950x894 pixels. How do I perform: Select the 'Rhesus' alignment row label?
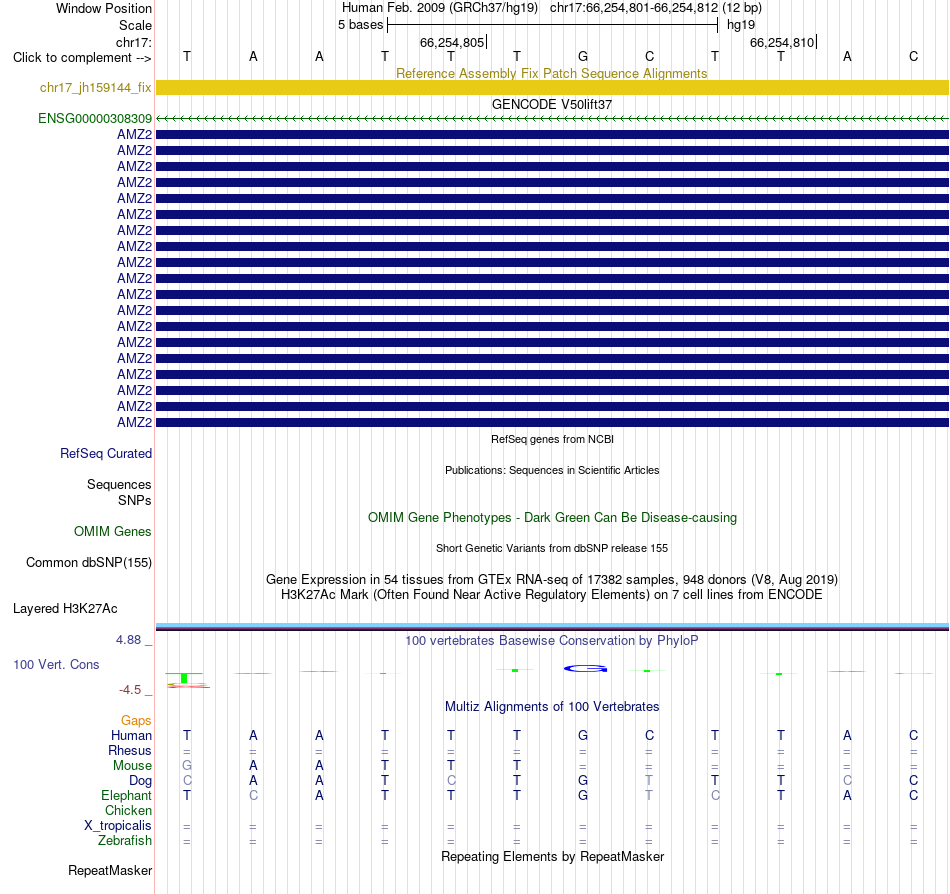point(130,750)
